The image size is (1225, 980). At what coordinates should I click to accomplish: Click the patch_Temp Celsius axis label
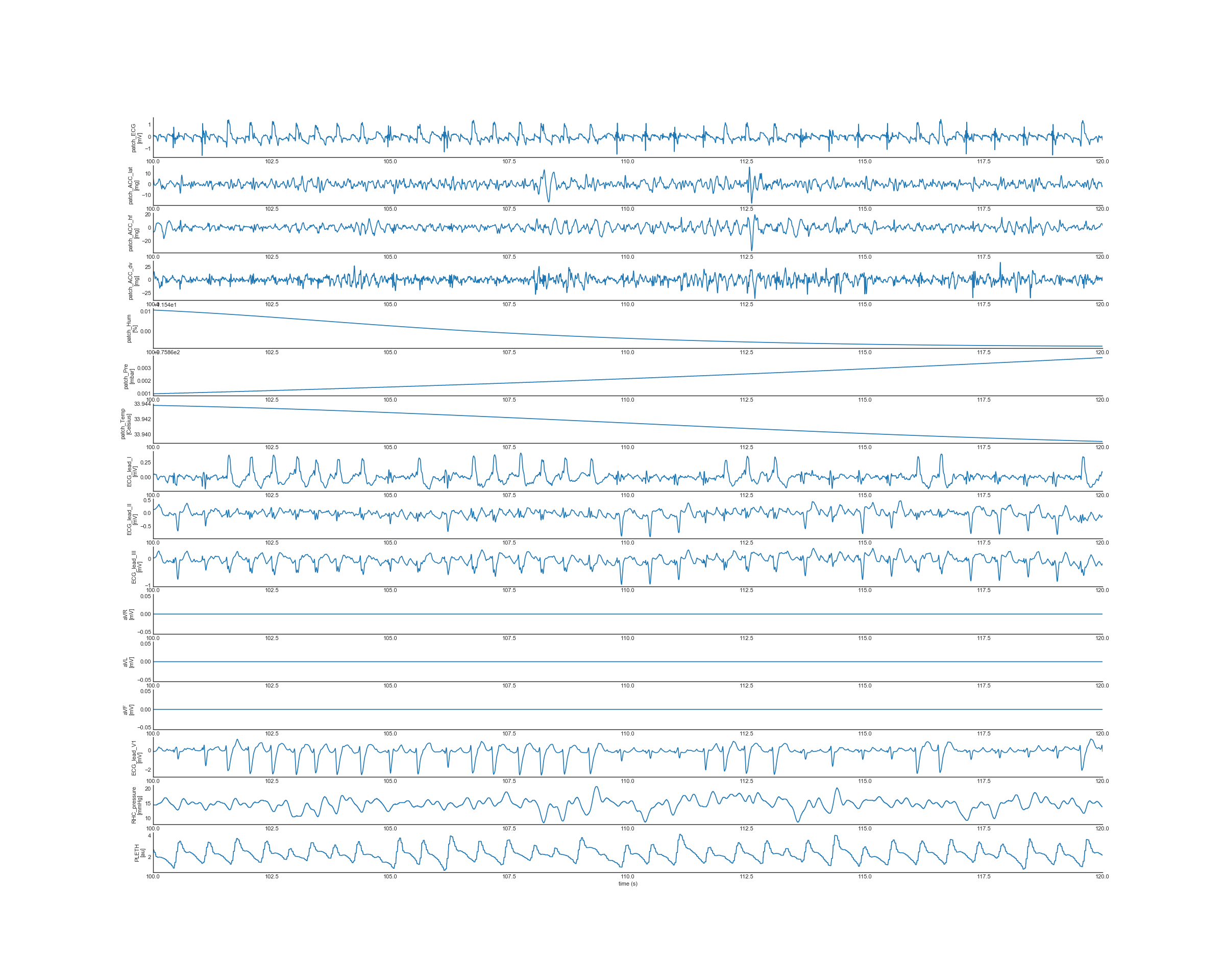click(x=126, y=424)
